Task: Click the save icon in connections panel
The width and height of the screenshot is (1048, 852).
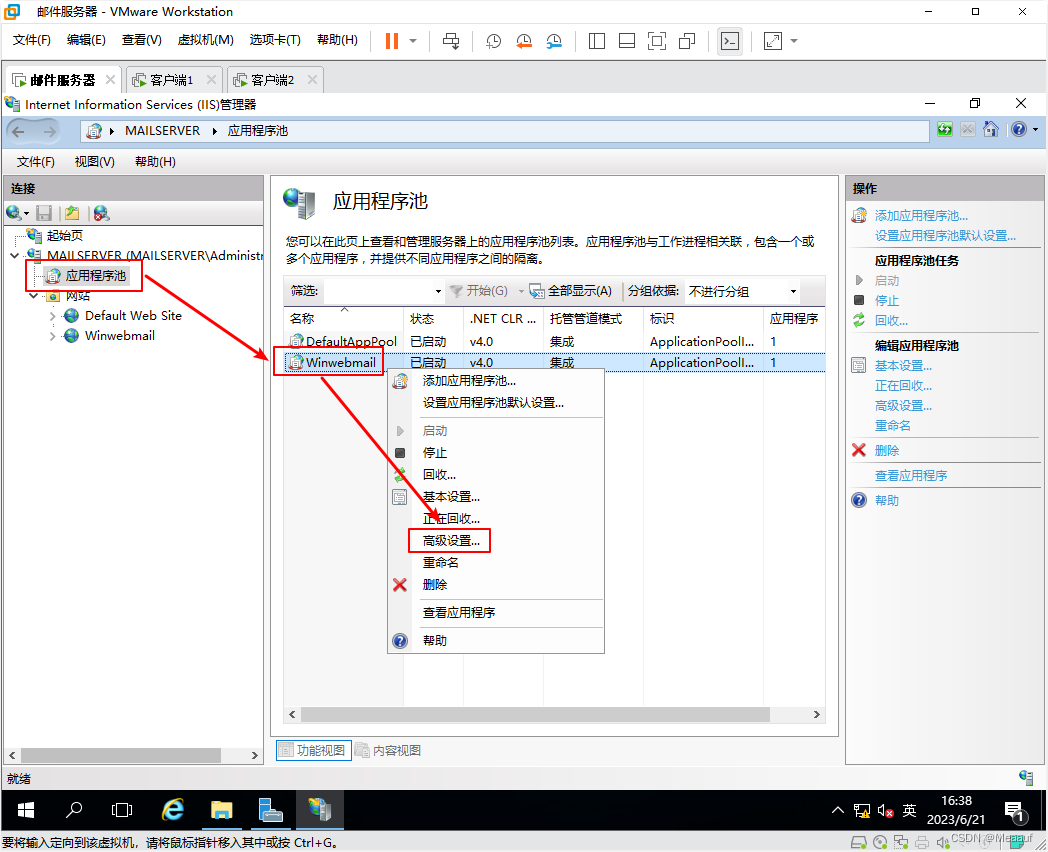Action: pos(44,213)
